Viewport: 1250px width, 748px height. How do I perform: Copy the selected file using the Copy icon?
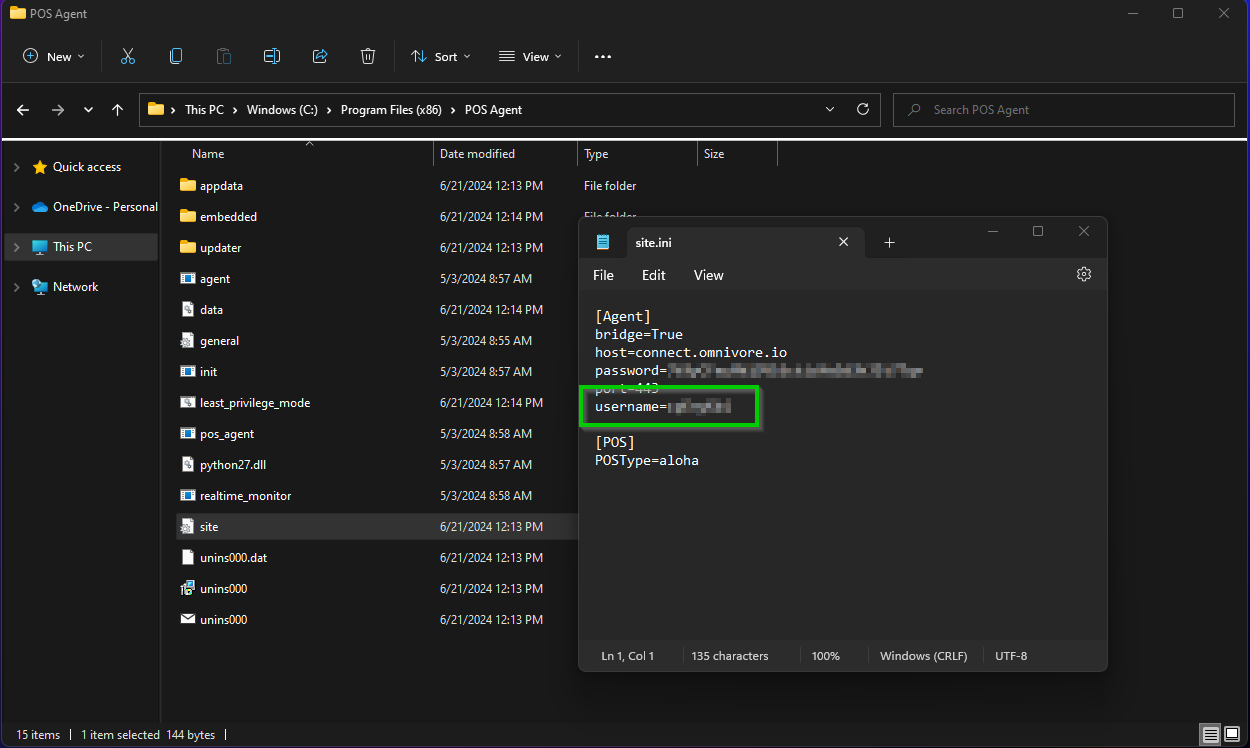(175, 56)
